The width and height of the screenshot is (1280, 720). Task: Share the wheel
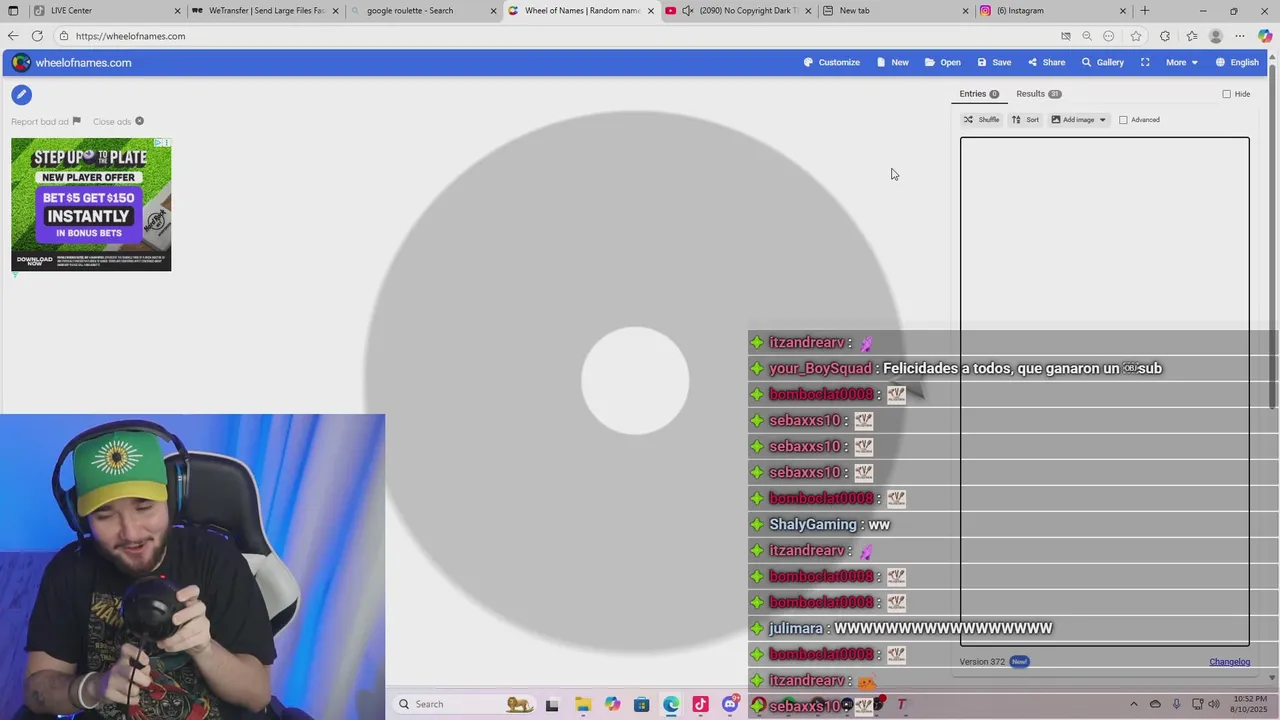tap(1046, 62)
